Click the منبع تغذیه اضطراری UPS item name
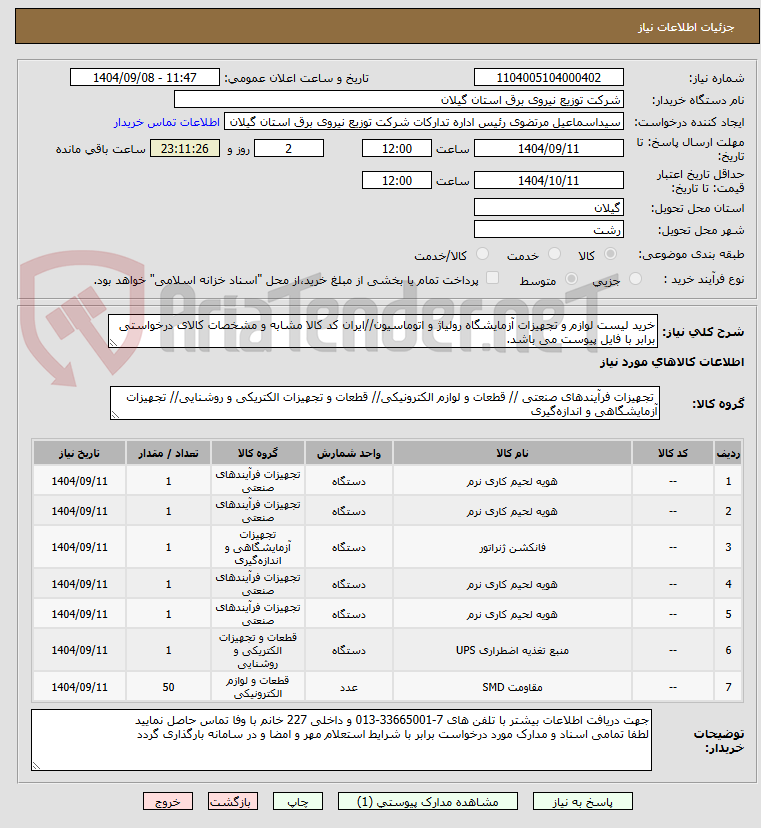This screenshot has height=828, width=761. click(x=512, y=651)
